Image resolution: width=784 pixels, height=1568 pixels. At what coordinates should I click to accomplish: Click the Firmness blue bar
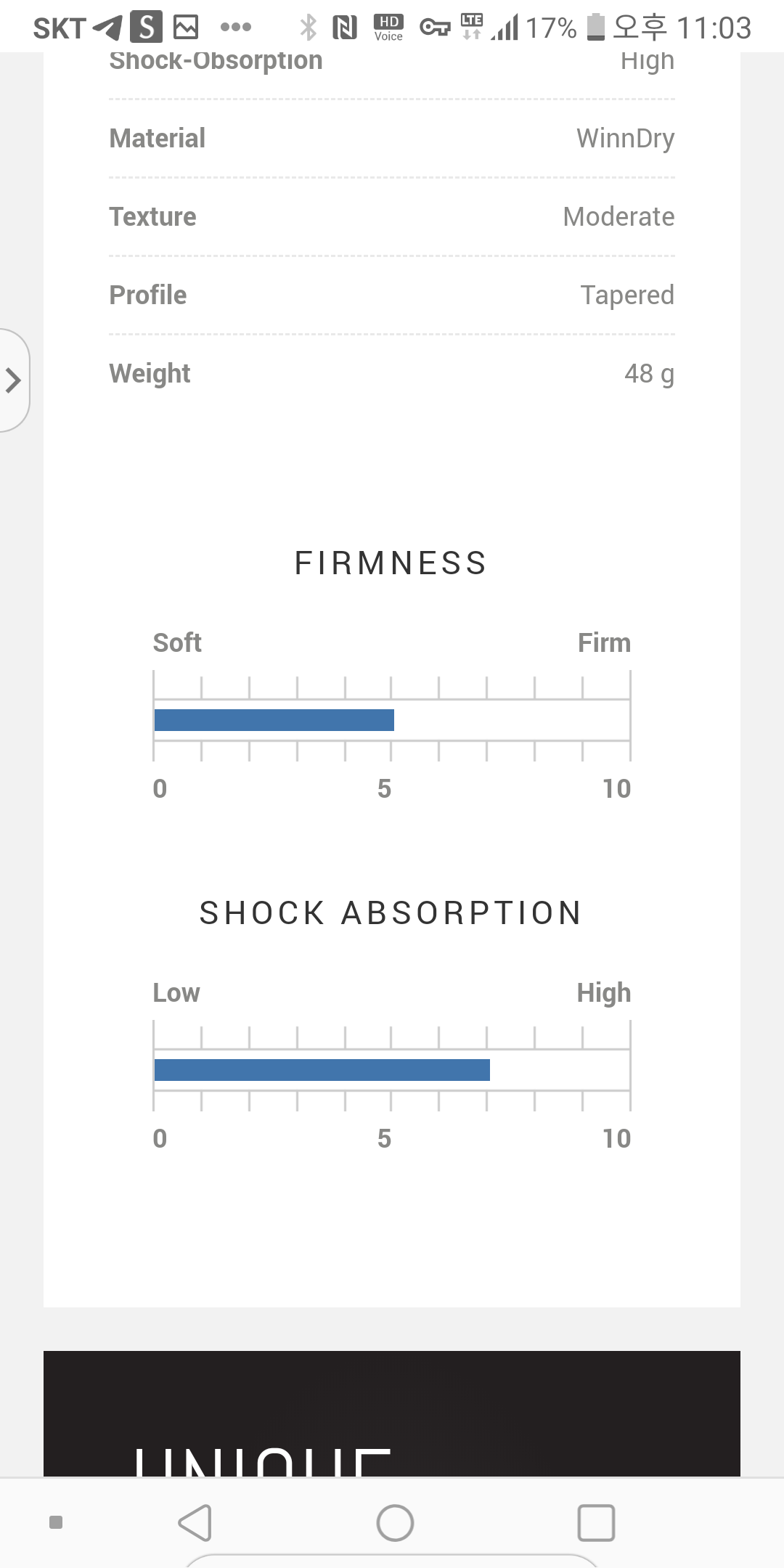point(274,720)
